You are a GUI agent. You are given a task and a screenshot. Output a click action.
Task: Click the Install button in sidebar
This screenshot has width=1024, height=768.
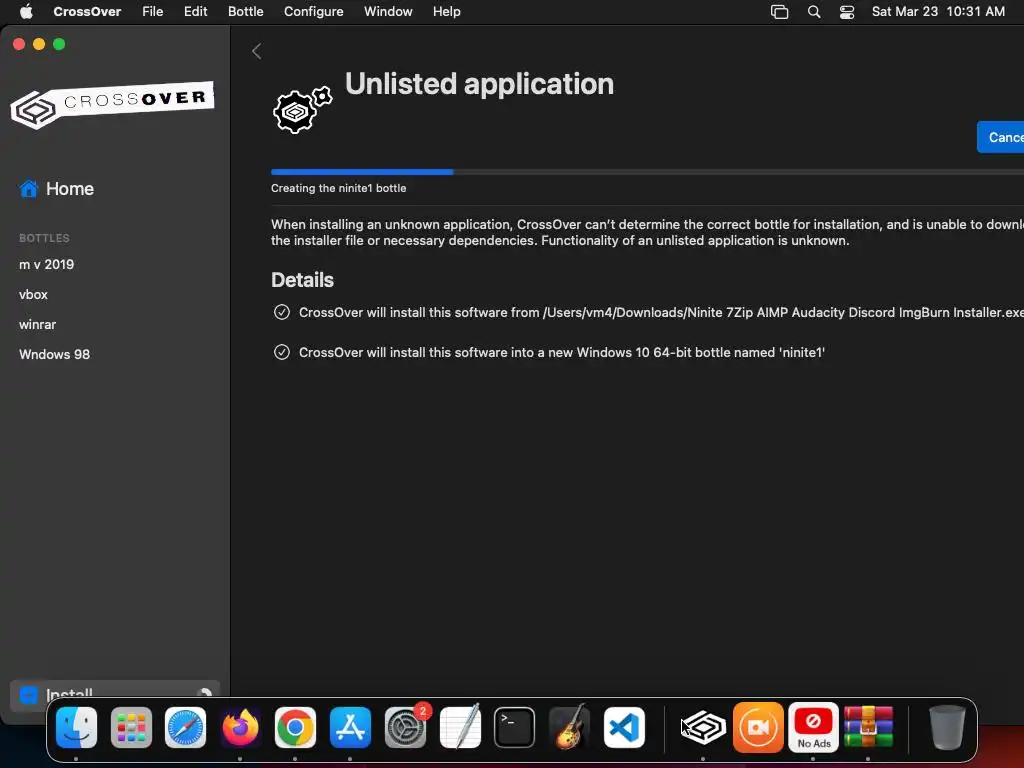click(115, 695)
